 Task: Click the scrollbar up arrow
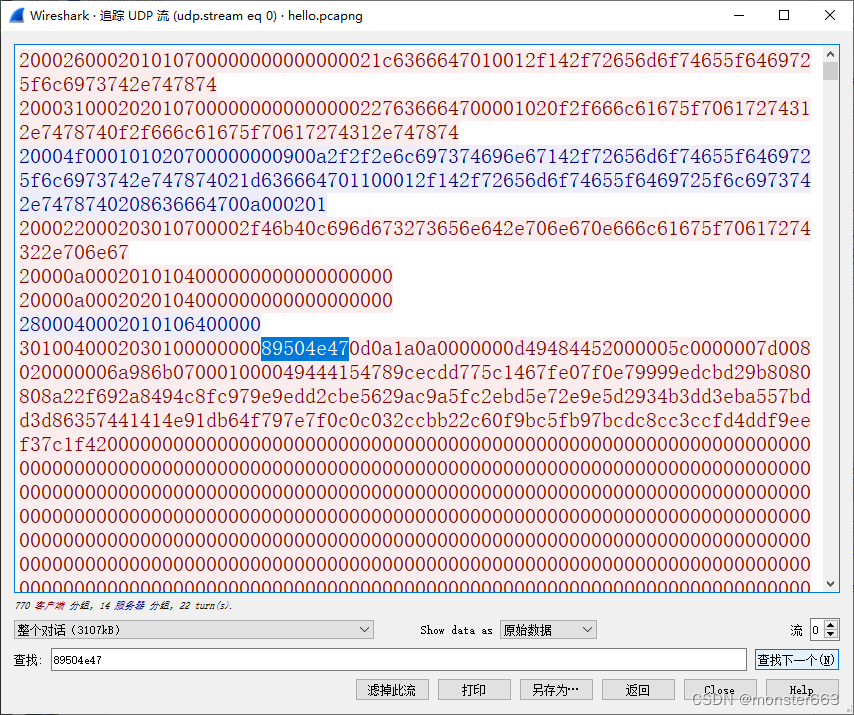[x=831, y=54]
